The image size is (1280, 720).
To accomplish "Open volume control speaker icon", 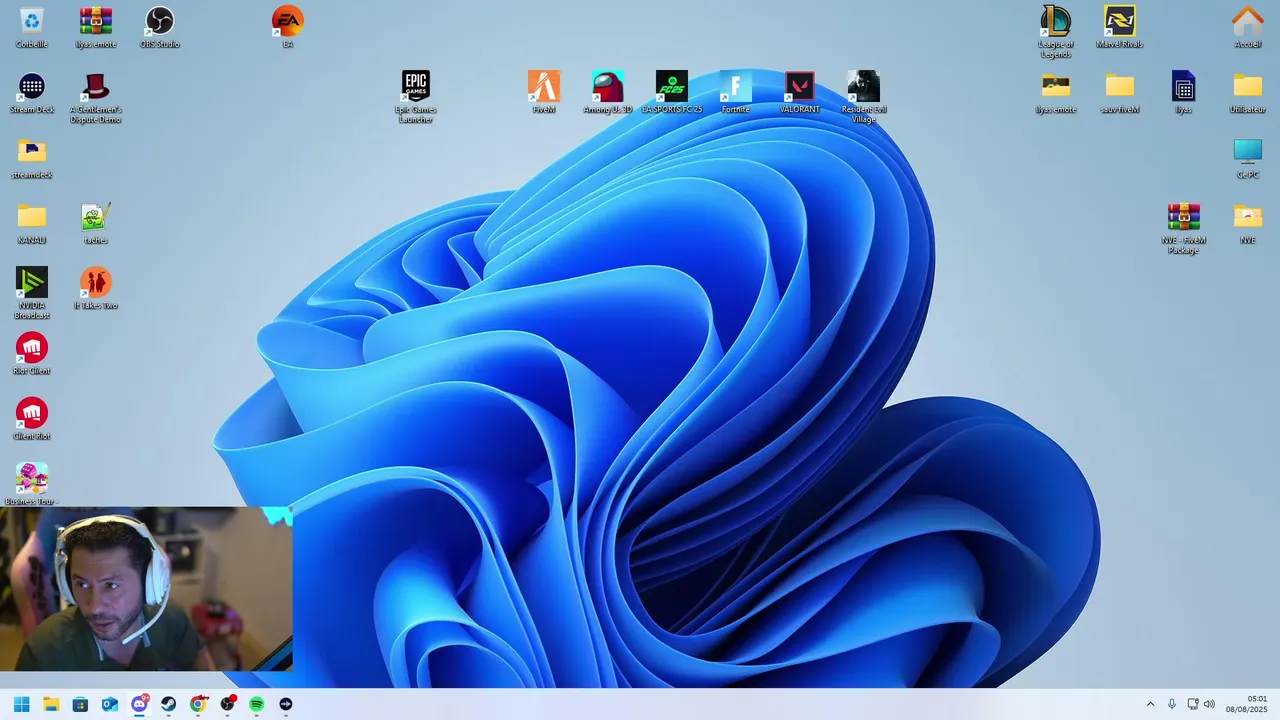I will pos(1209,704).
